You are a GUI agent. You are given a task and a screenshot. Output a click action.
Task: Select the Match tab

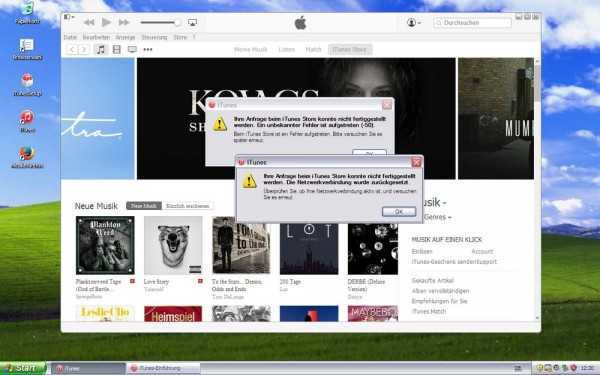pyautogui.click(x=313, y=49)
